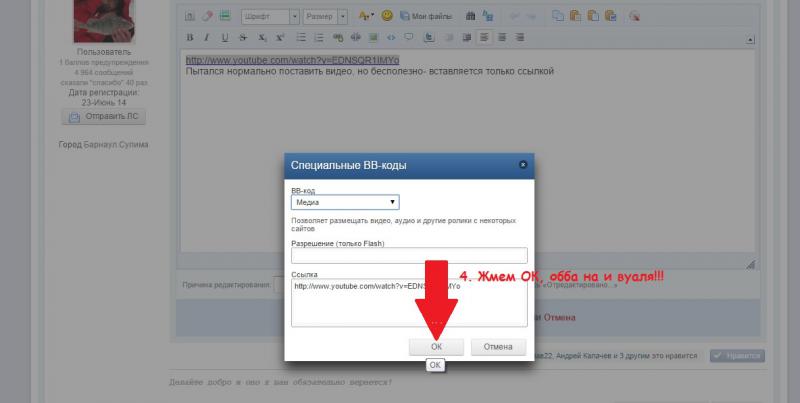
Task: Click the eraser remove-format icon
Action: coord(207,16)
